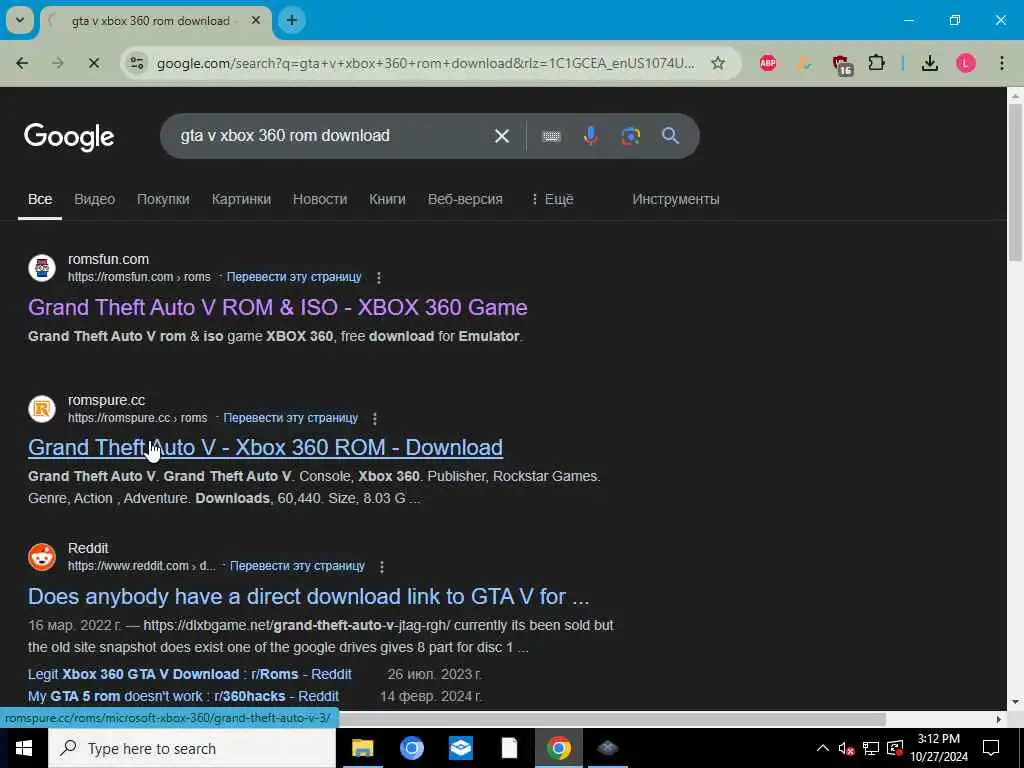1024x768 pixels.
Task: Open Инструменты search tools
Action: [676, 199]
